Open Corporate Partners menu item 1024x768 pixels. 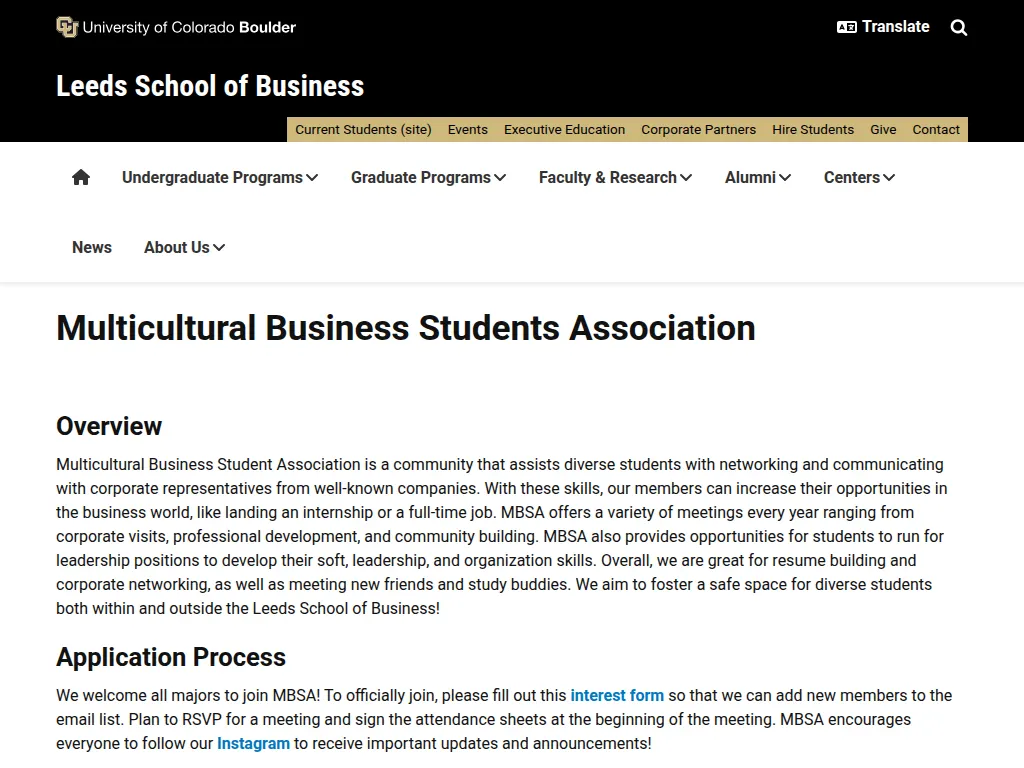tap(698, 129)
